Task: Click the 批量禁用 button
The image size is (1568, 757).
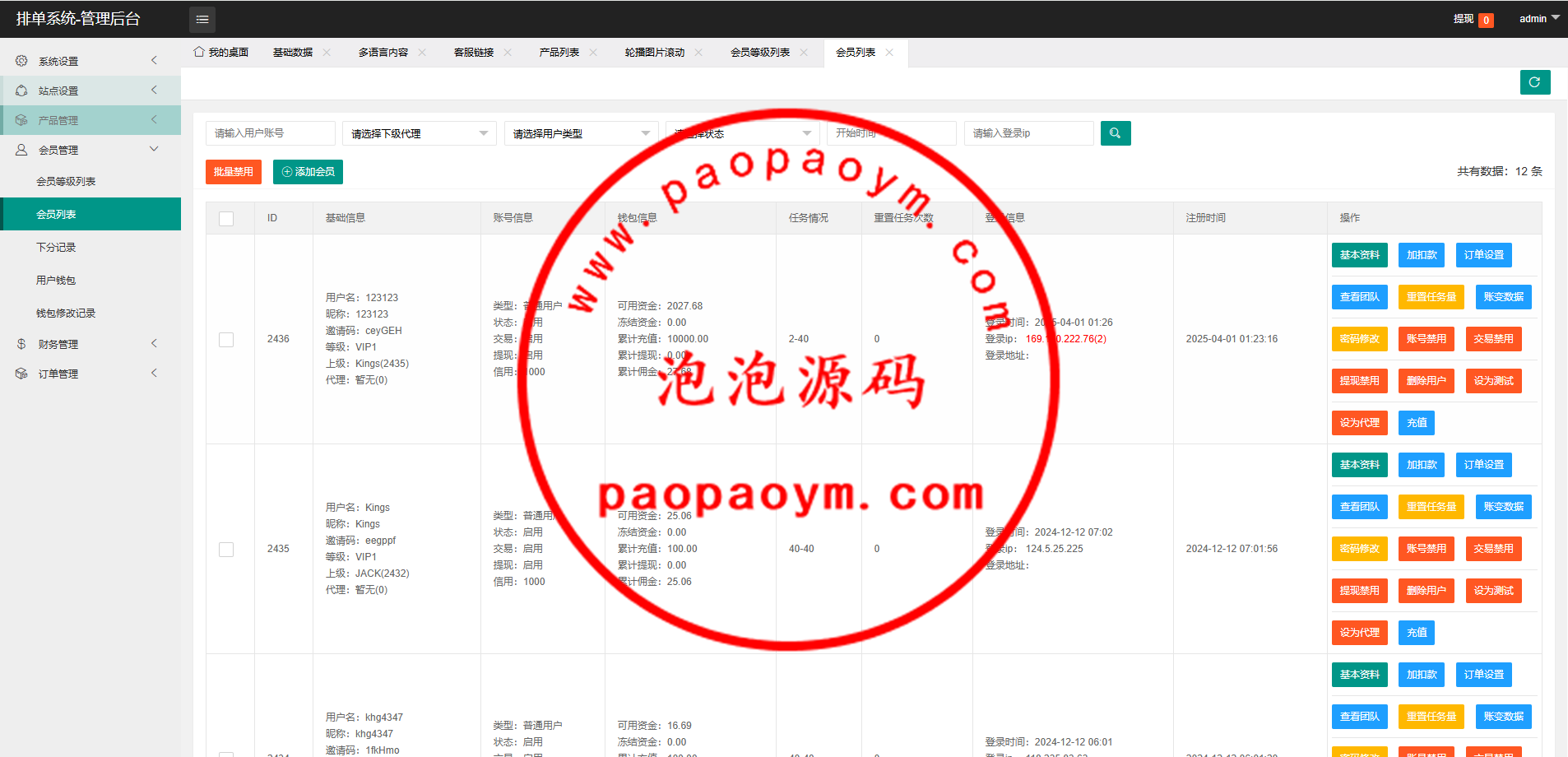Action: tap(234, 172)
